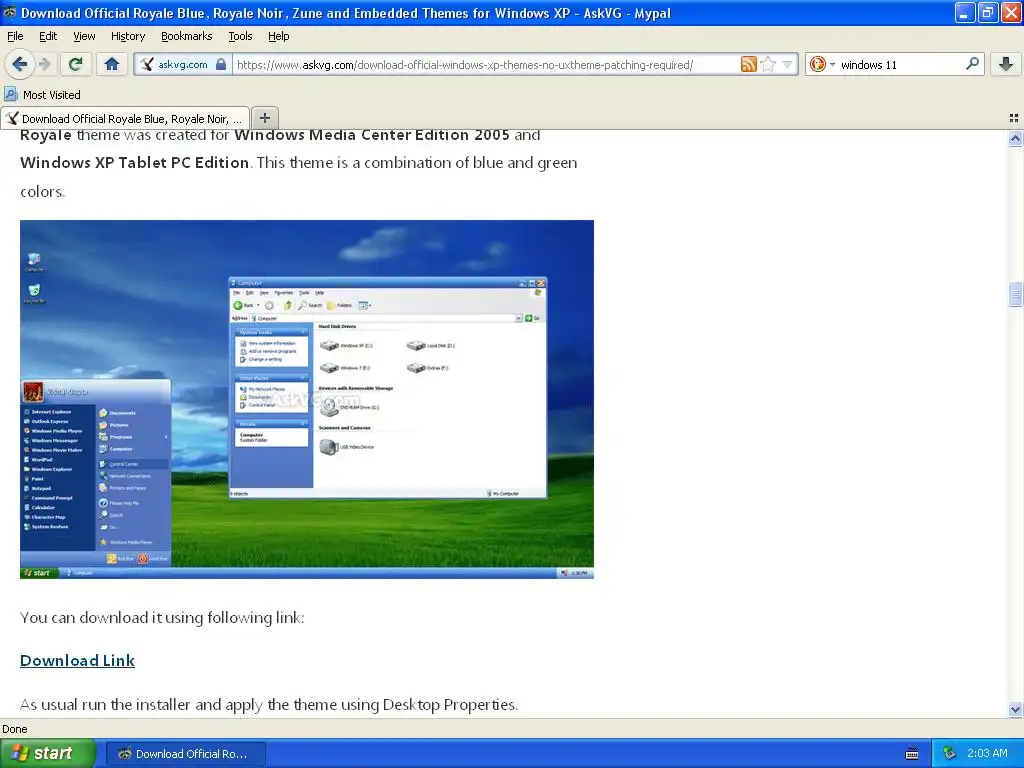Open a new tab with plus button
Screen dimensions: 1024x768
(264, 118)
